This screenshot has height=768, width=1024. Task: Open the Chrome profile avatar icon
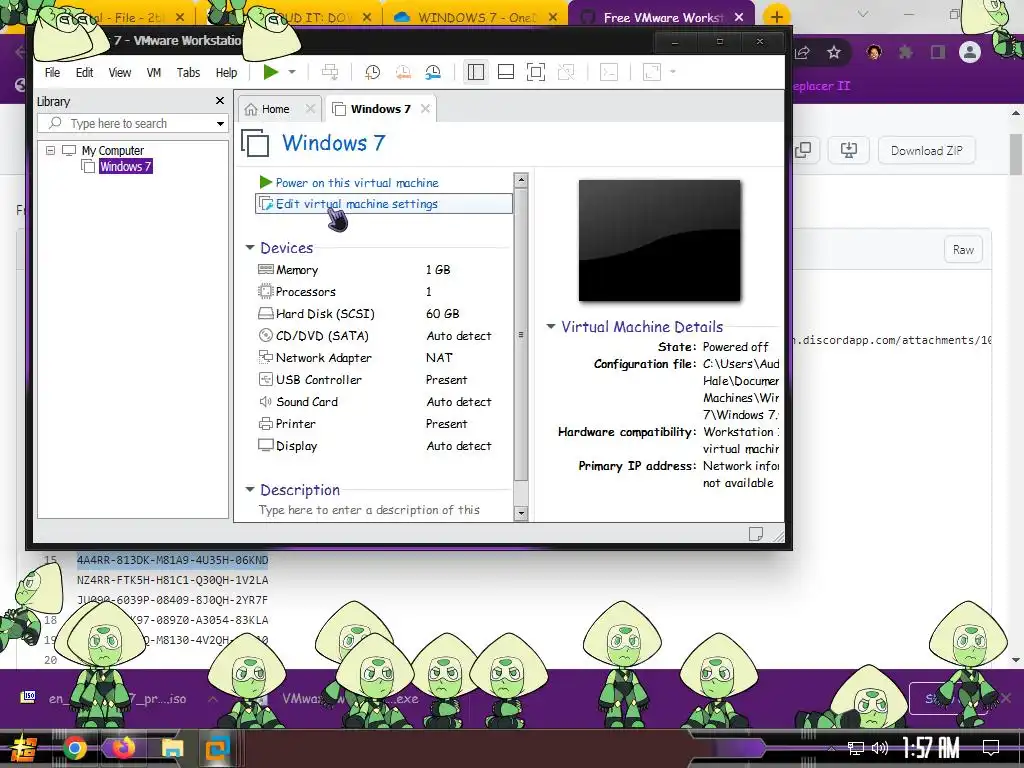[970, 52]
